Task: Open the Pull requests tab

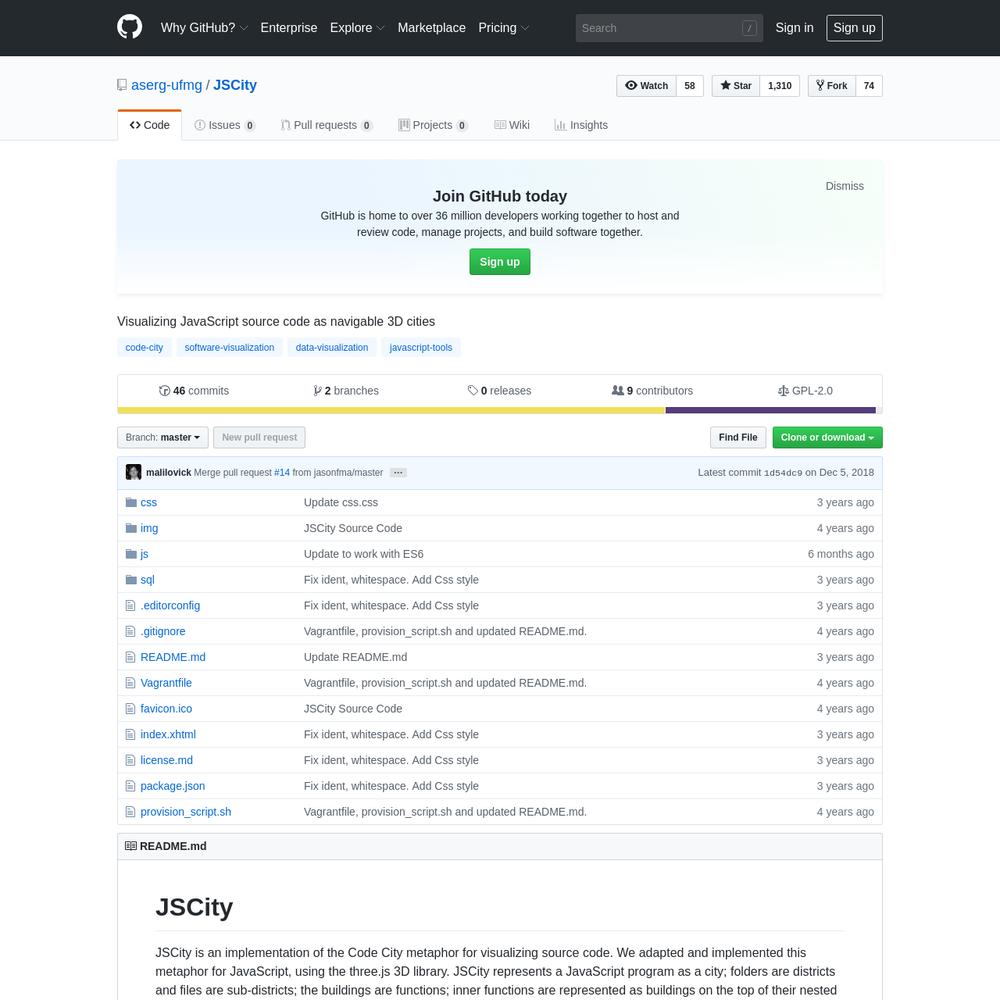Action: [327, 125]
